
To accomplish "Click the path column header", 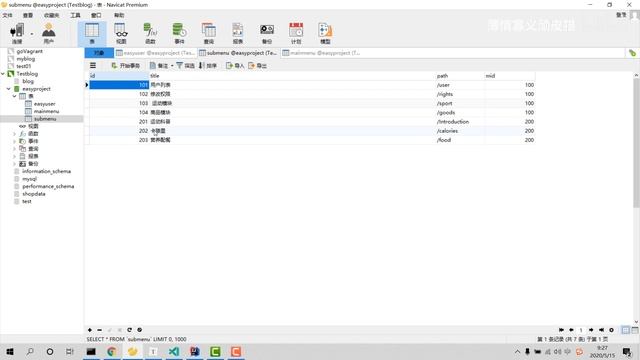I will (x=460, y=76).
